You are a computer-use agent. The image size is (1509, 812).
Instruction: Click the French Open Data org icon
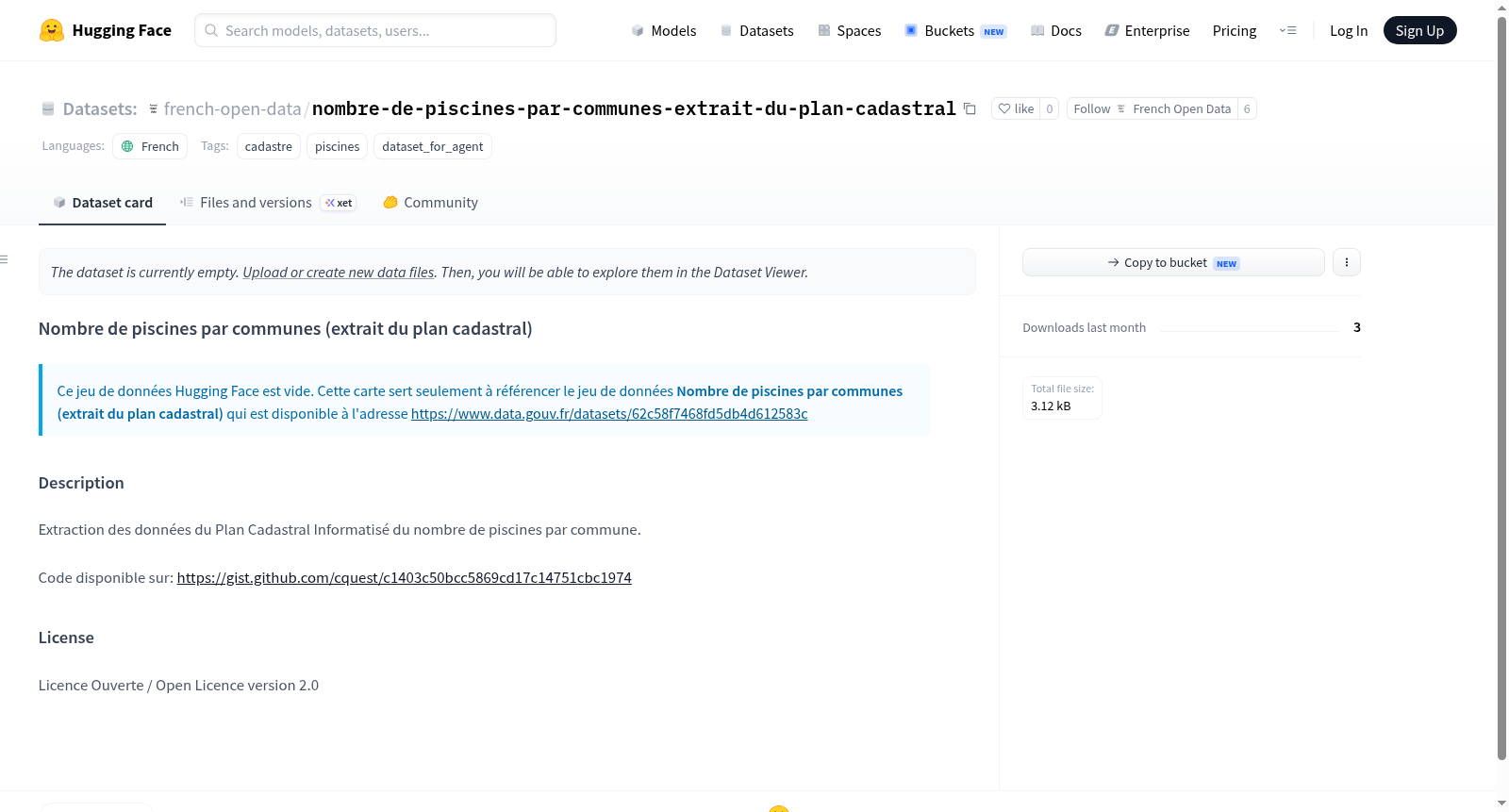(x=1121, y=108)
